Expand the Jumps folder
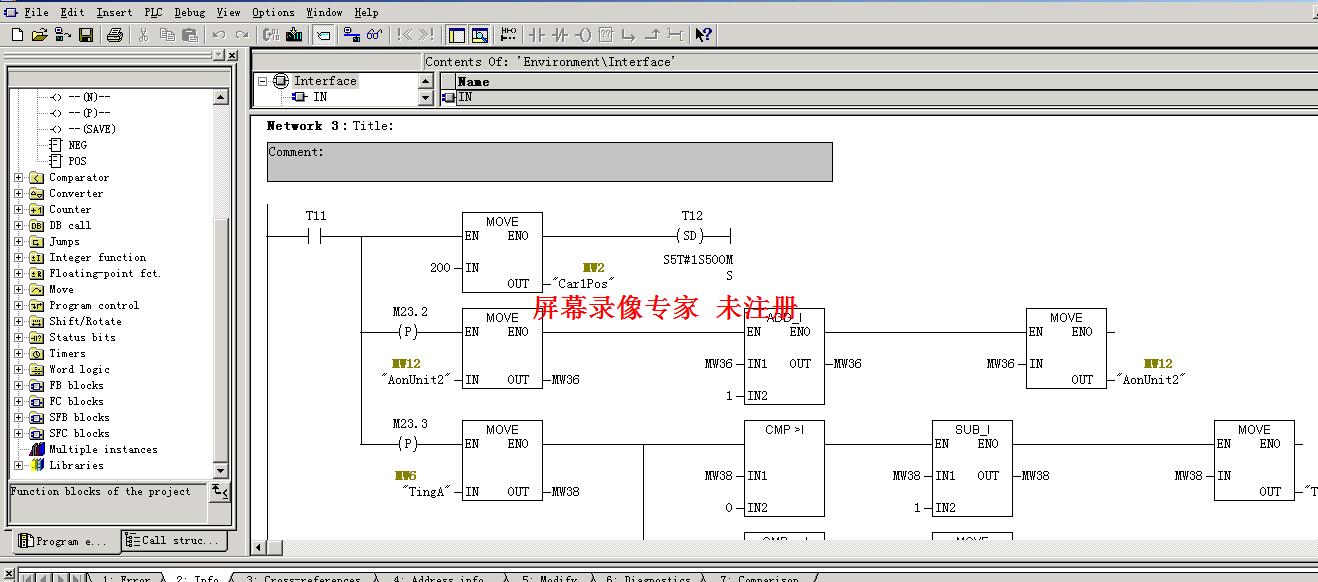The width and height of the screenshot is (1318, 582). pyautogui.click(x=19, y=242)
